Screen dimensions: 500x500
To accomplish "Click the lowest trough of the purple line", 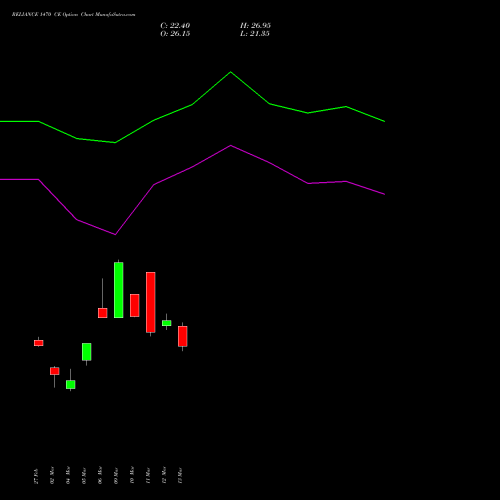I will [115, 235].
